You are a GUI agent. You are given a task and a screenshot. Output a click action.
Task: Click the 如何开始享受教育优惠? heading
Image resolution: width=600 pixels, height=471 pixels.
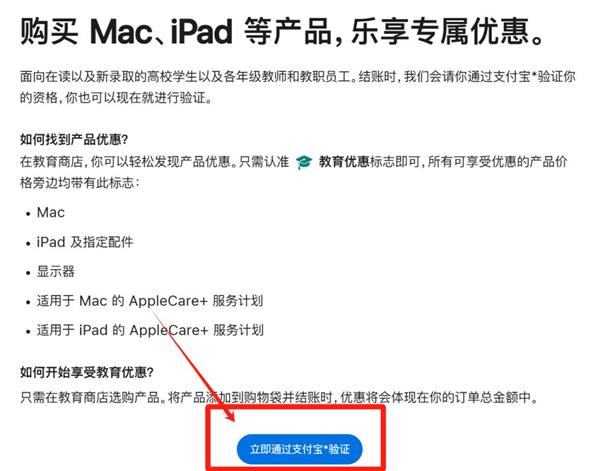coord(87,372)
